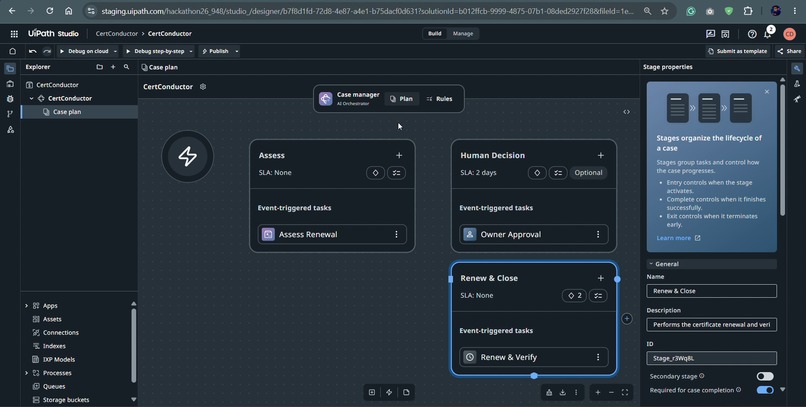Open the UiPath app launcher grid
This screenshot has width=806, height=407.
coord(14,33)
